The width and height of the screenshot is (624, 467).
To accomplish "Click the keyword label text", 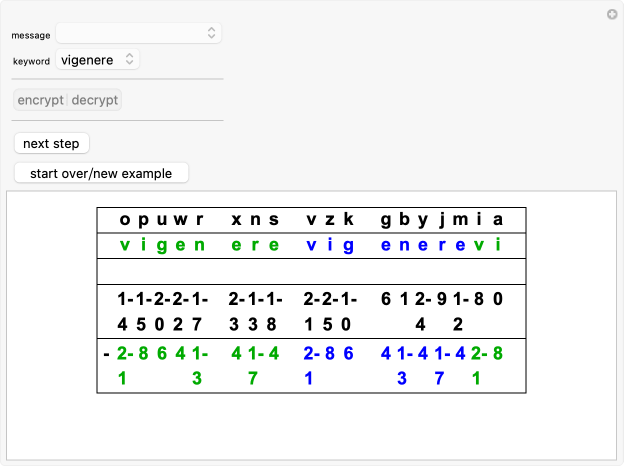I will point(31,61).
